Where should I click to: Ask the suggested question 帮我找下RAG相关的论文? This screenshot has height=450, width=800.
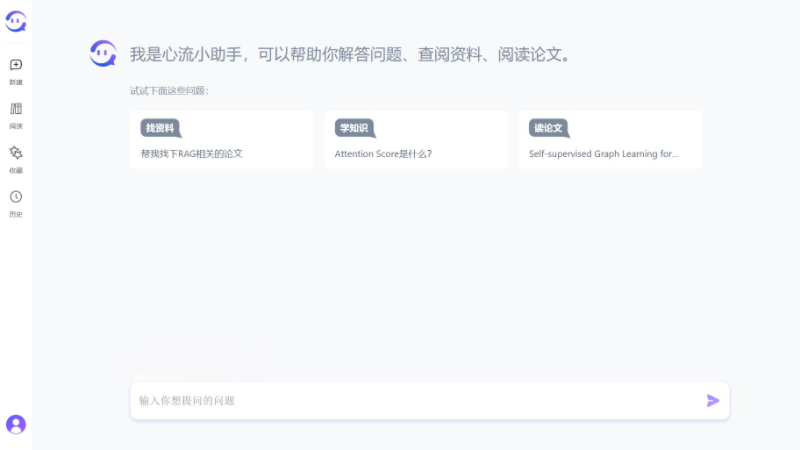click(192, 154)
